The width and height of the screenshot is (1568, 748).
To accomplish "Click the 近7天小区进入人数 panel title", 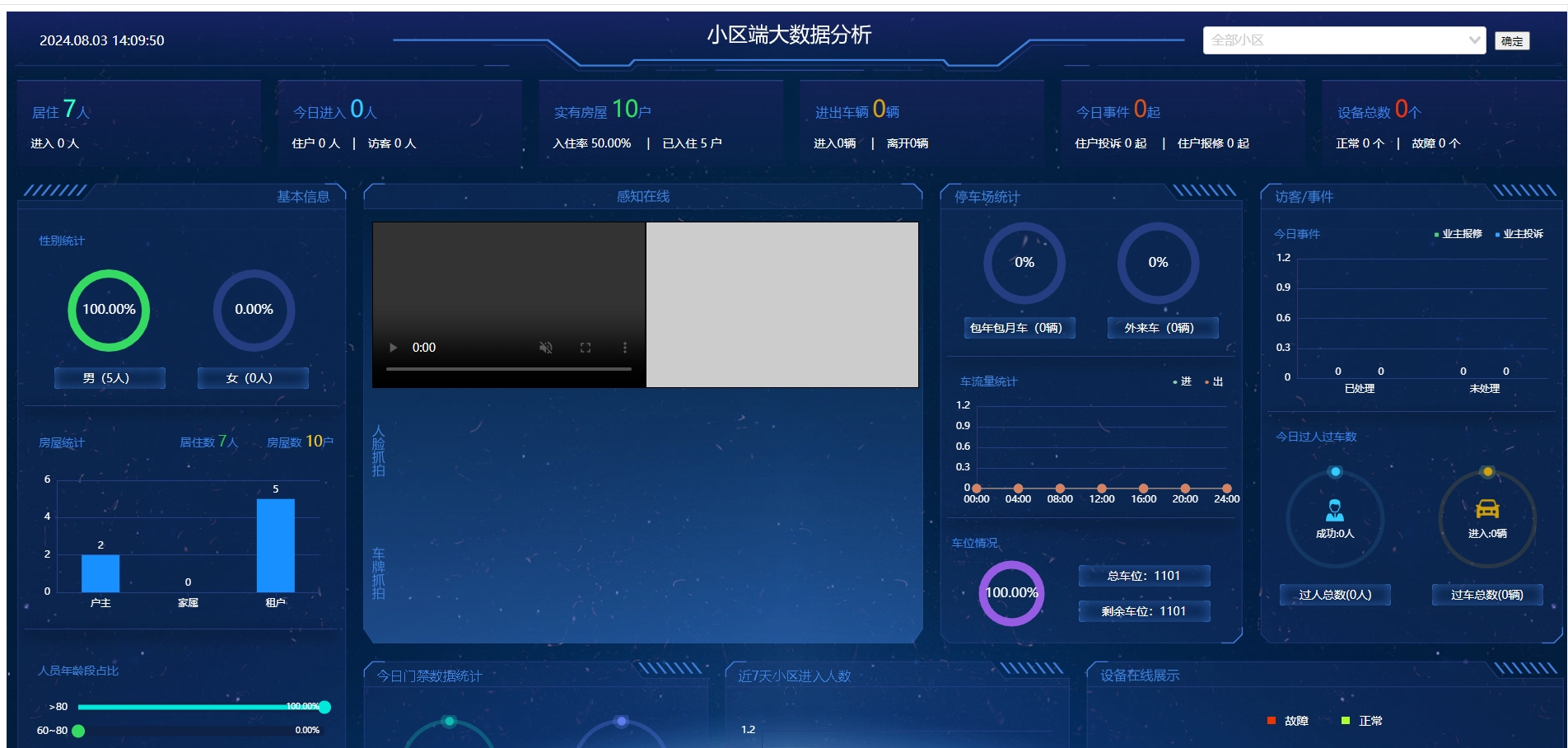I will [794, 676].
